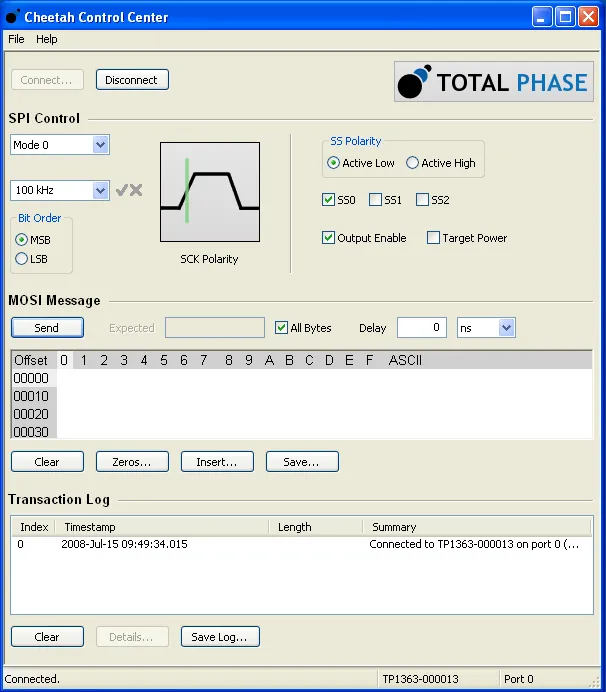Toggle the Output Enable checkbox
The width and height of the screenshot is (606, 692).
[328, 237]
